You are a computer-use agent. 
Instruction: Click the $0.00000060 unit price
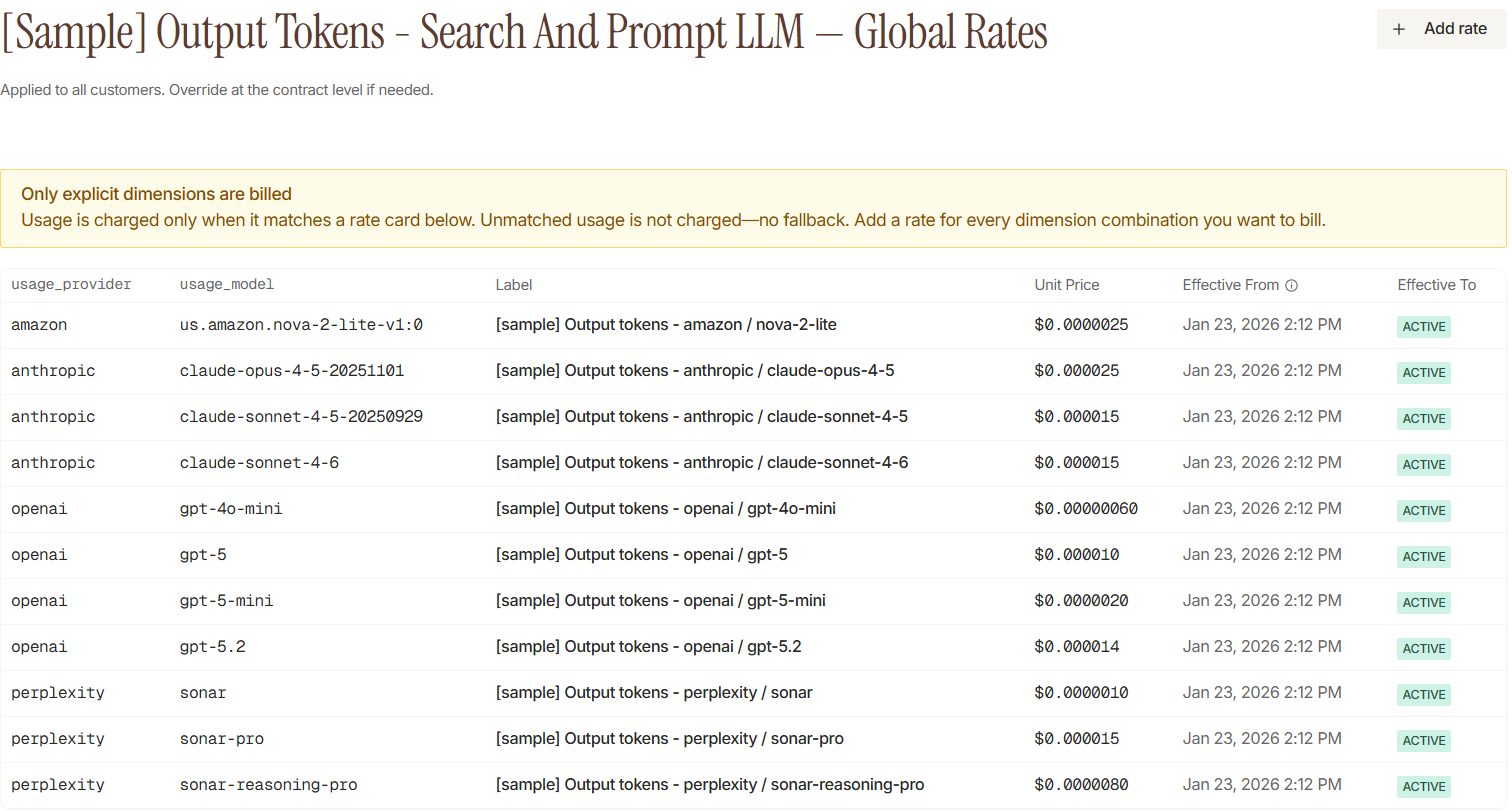click(x=1086, y=509)
